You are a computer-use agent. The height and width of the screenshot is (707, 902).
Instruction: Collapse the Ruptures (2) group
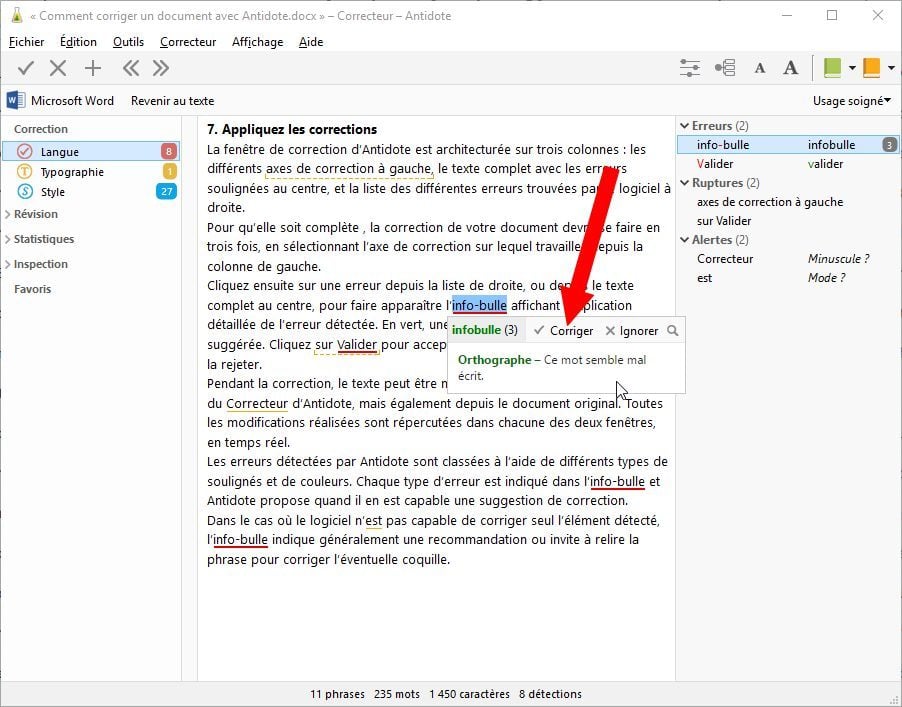[685, 183]
